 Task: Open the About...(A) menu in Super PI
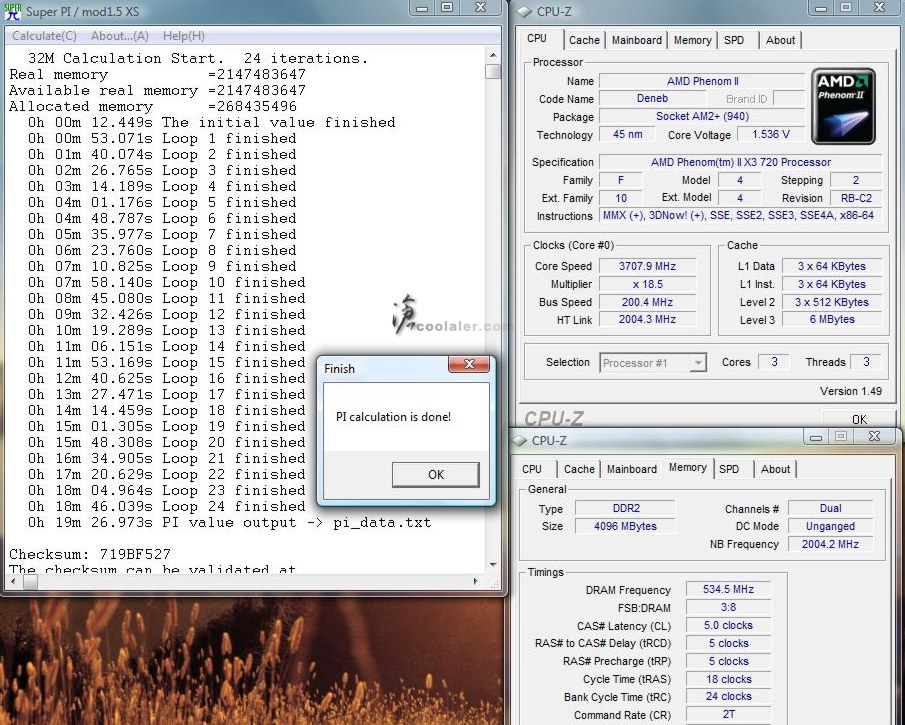(119, 36)
